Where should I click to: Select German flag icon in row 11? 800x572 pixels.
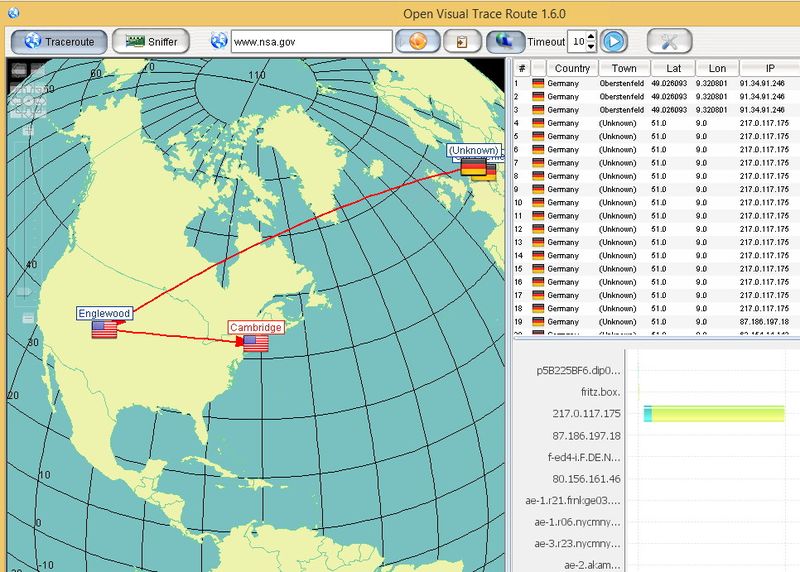(x=538, y=216)
